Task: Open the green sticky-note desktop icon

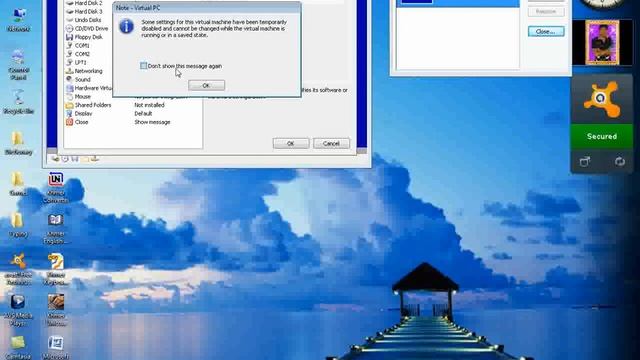Action: [18, 347]
